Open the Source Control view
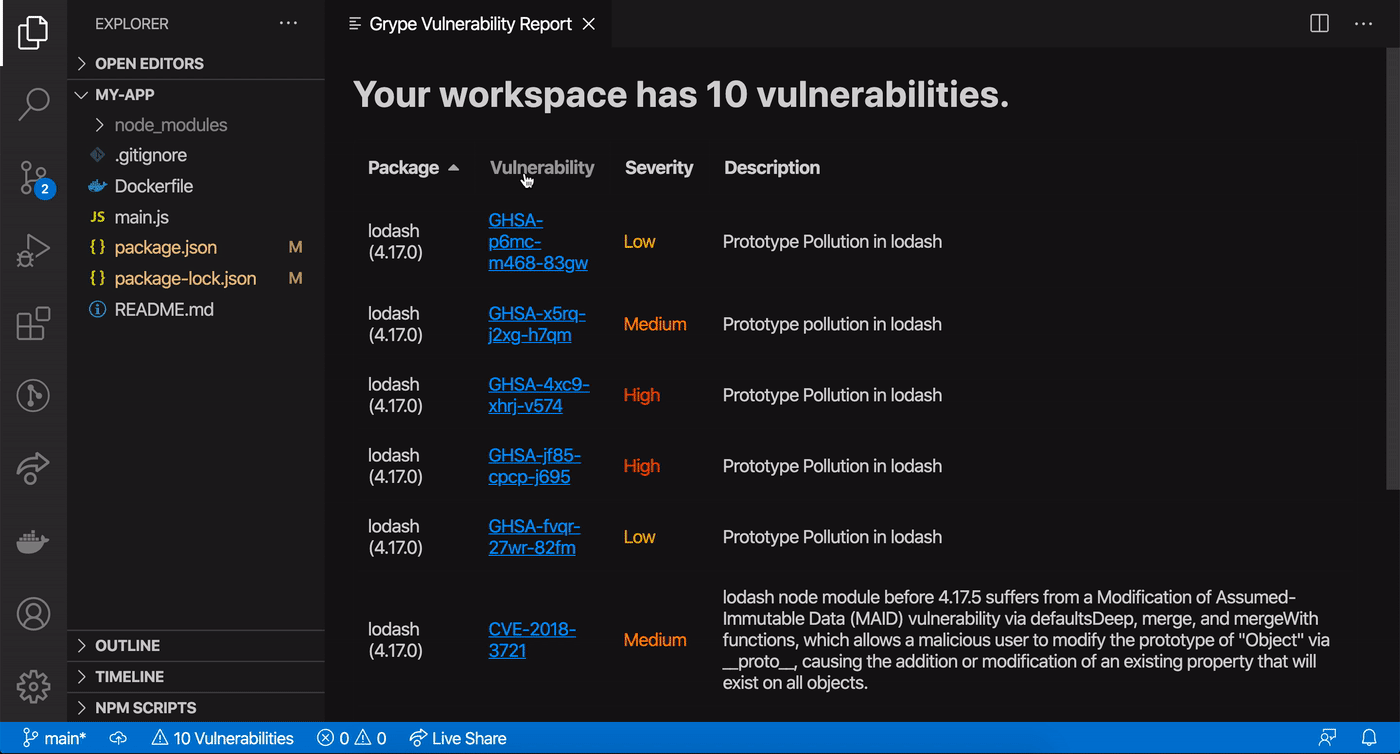Image resolution: width=1400 pixels, height=754 pixels. point(33,178)
